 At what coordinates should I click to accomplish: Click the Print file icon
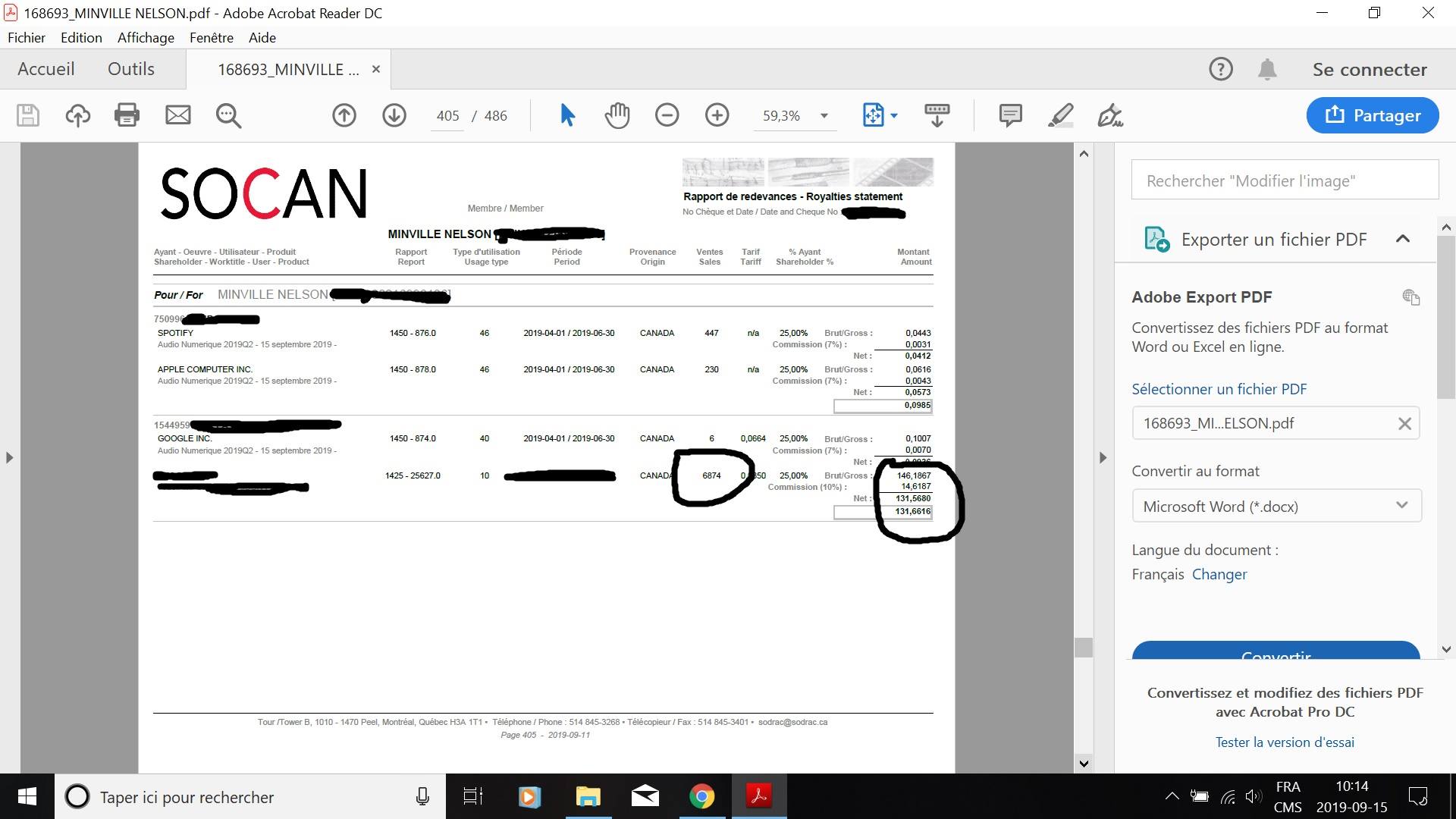point(127,115)
